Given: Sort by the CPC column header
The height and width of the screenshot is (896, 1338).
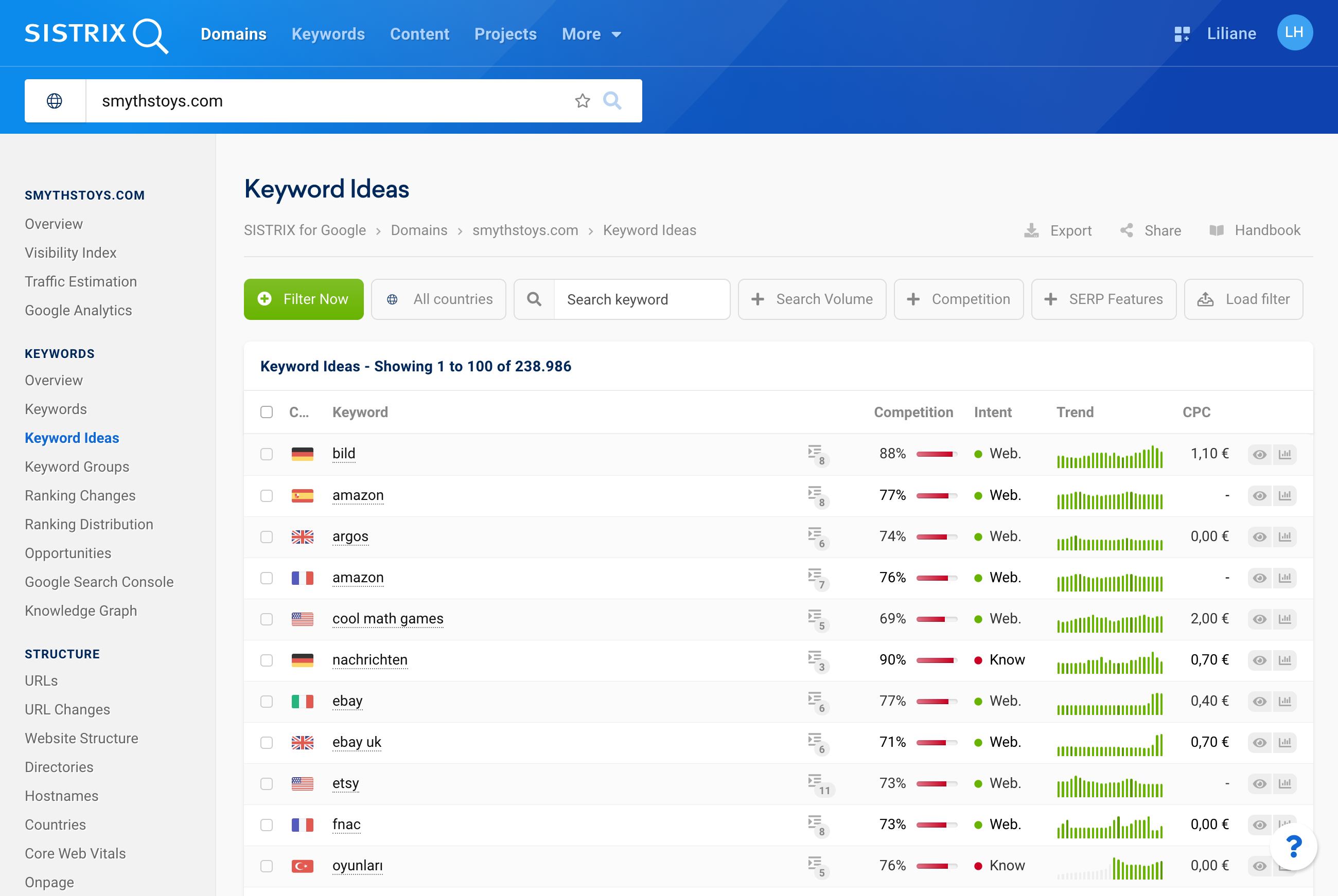Looking at the screenshot, I should click(1196, 412).
